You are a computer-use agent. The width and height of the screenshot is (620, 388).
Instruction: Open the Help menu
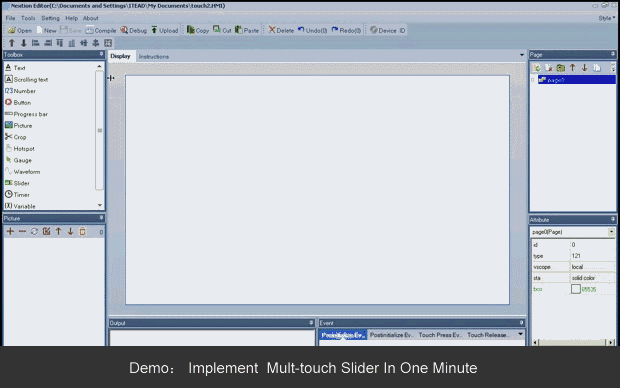pyautogui.click(x=71, y=18)
